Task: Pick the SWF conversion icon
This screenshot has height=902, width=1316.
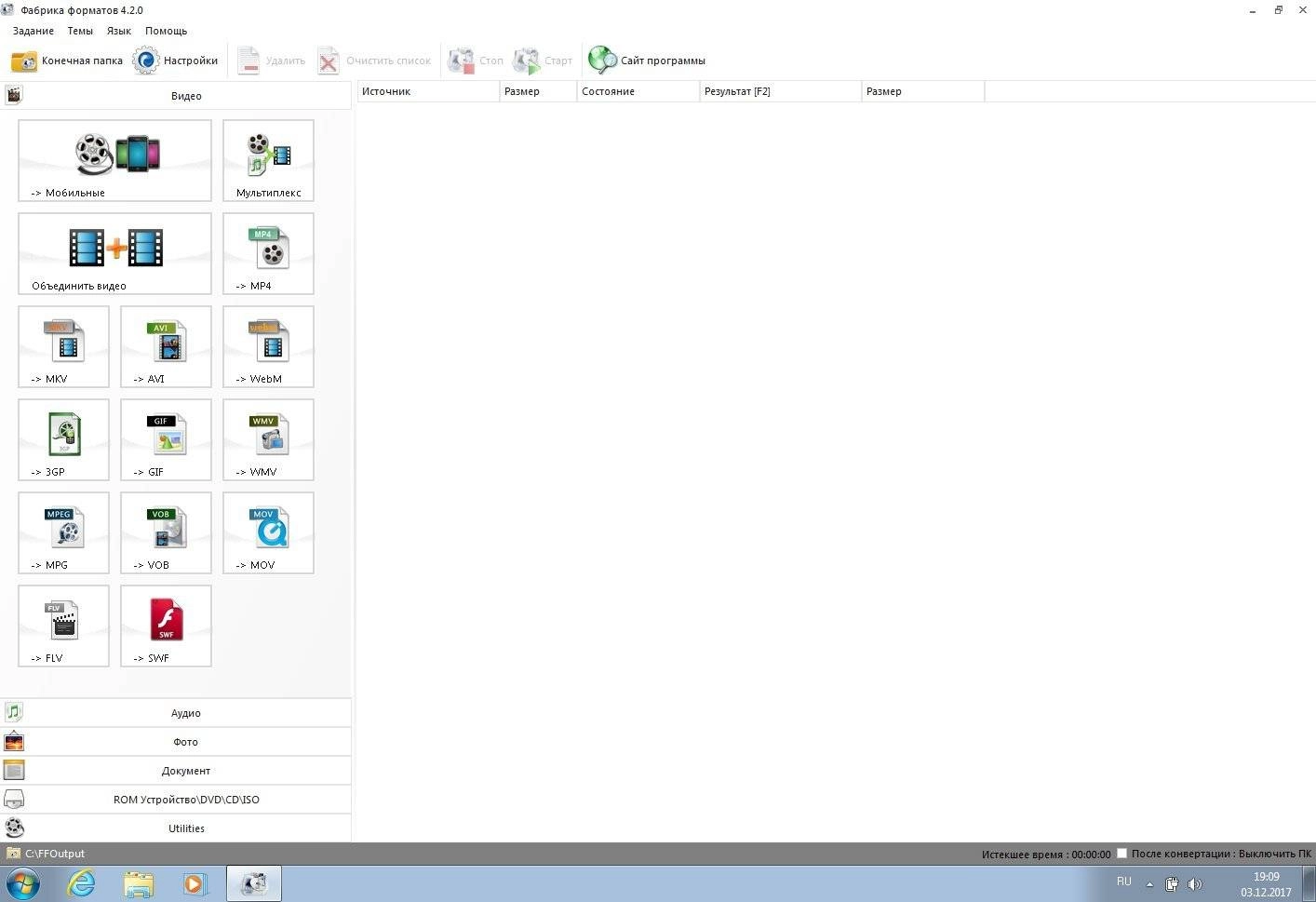Action: tap(166, 626)
